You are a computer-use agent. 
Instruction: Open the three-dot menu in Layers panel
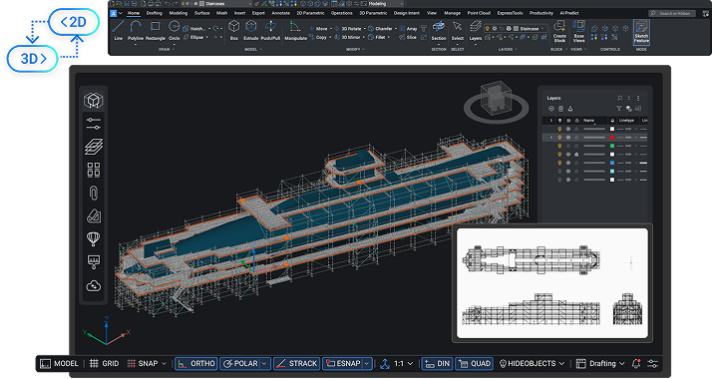click(638, 98)
